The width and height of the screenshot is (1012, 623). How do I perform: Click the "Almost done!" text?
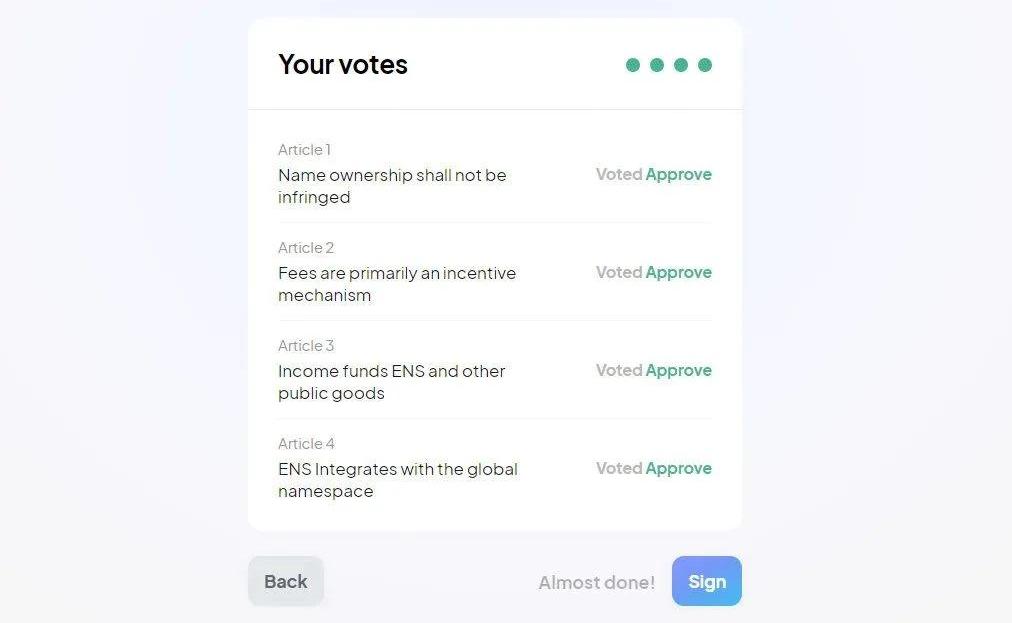597,583
